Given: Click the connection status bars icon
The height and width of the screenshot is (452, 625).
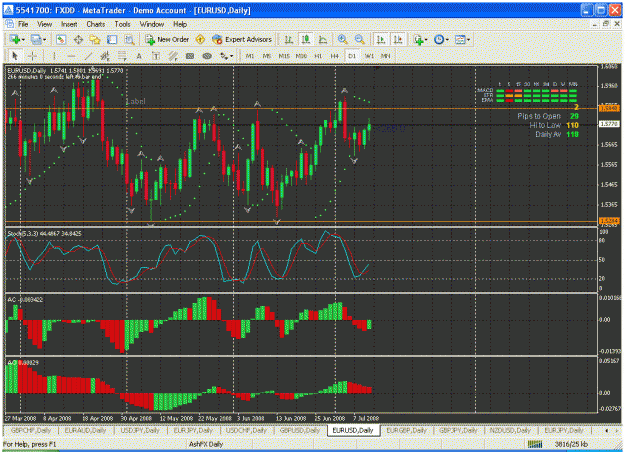Looking at the screenshot, I should 535,444.
